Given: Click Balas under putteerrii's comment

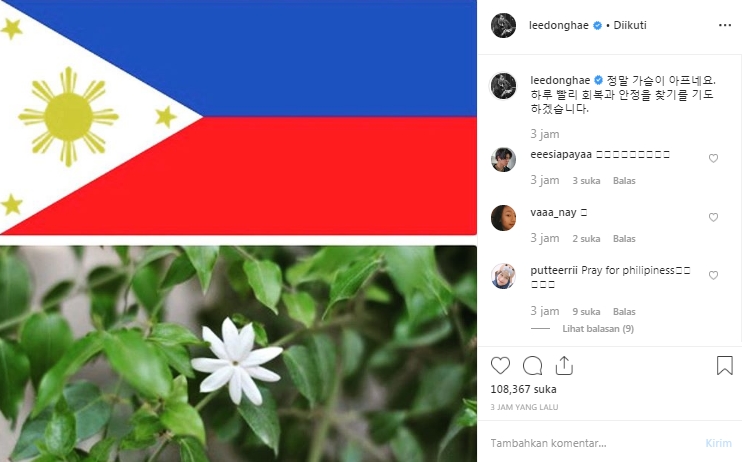Looking at the screenshot, I should [x=624, y=311].
